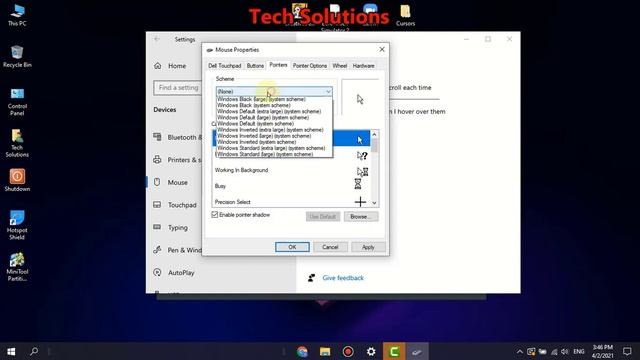Screen dimensions: 640x360
Task: Open Printers & scanners in Settings sidebar
Action: (x=177, y=160)
